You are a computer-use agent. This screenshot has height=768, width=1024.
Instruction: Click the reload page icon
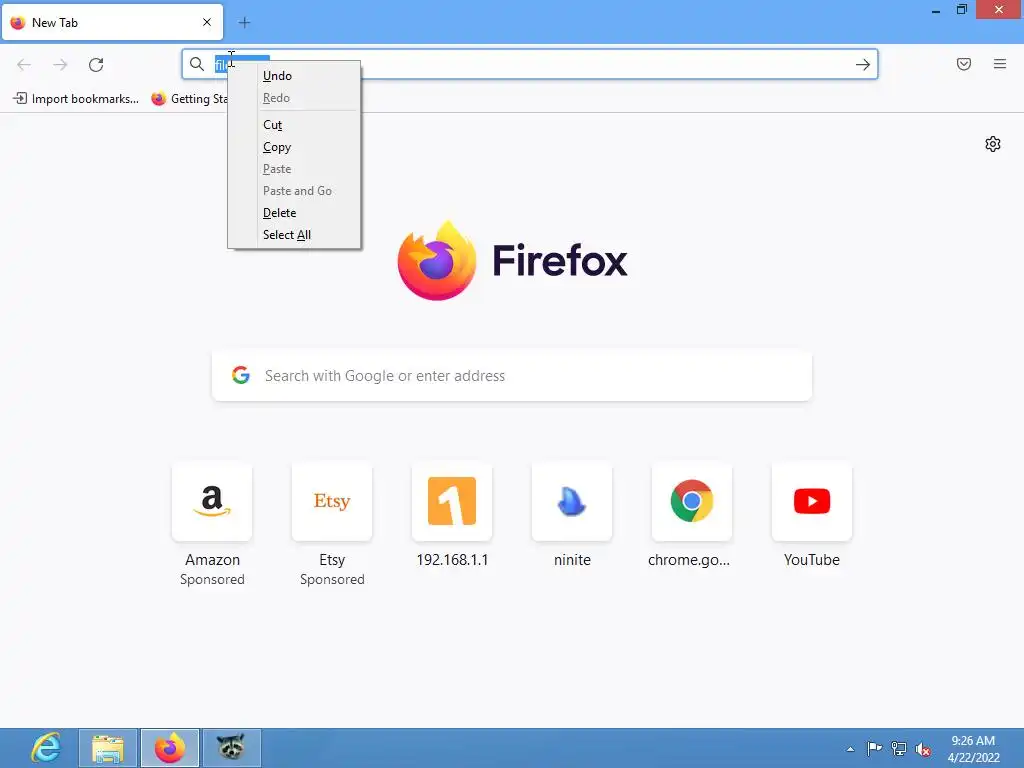tap(96, 65)
